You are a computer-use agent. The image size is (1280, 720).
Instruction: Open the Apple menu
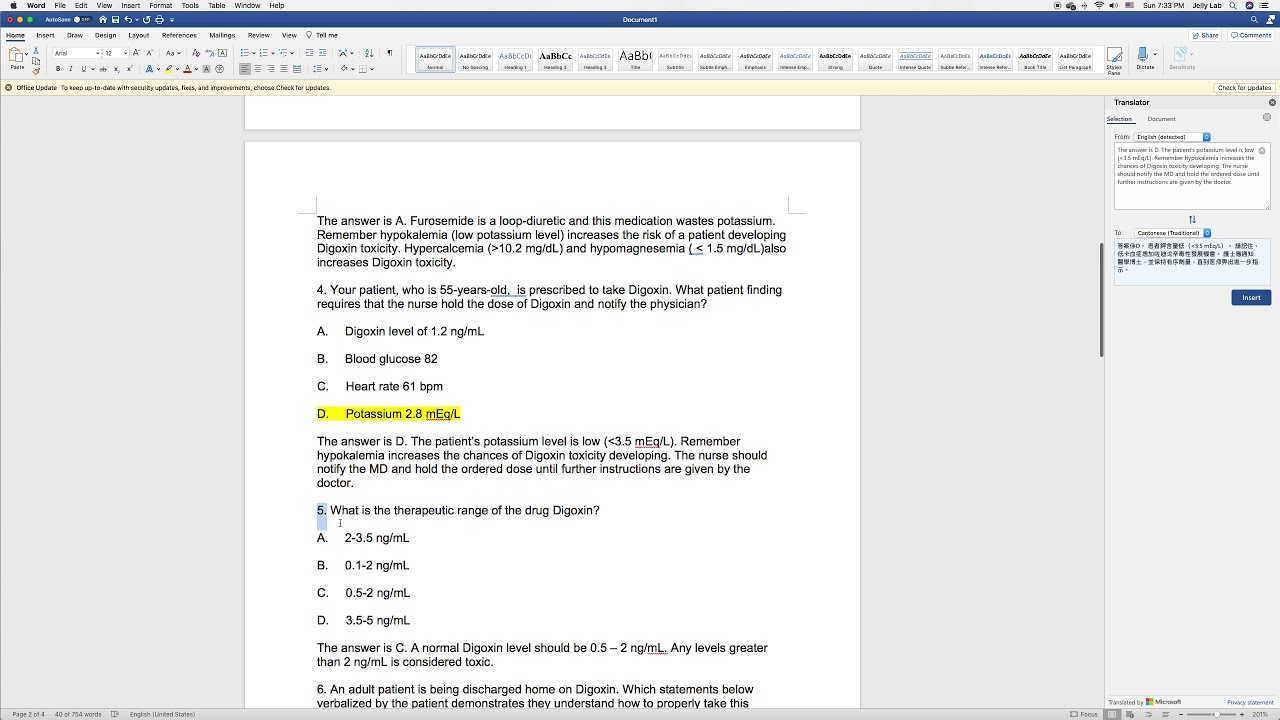click(13, 5)
